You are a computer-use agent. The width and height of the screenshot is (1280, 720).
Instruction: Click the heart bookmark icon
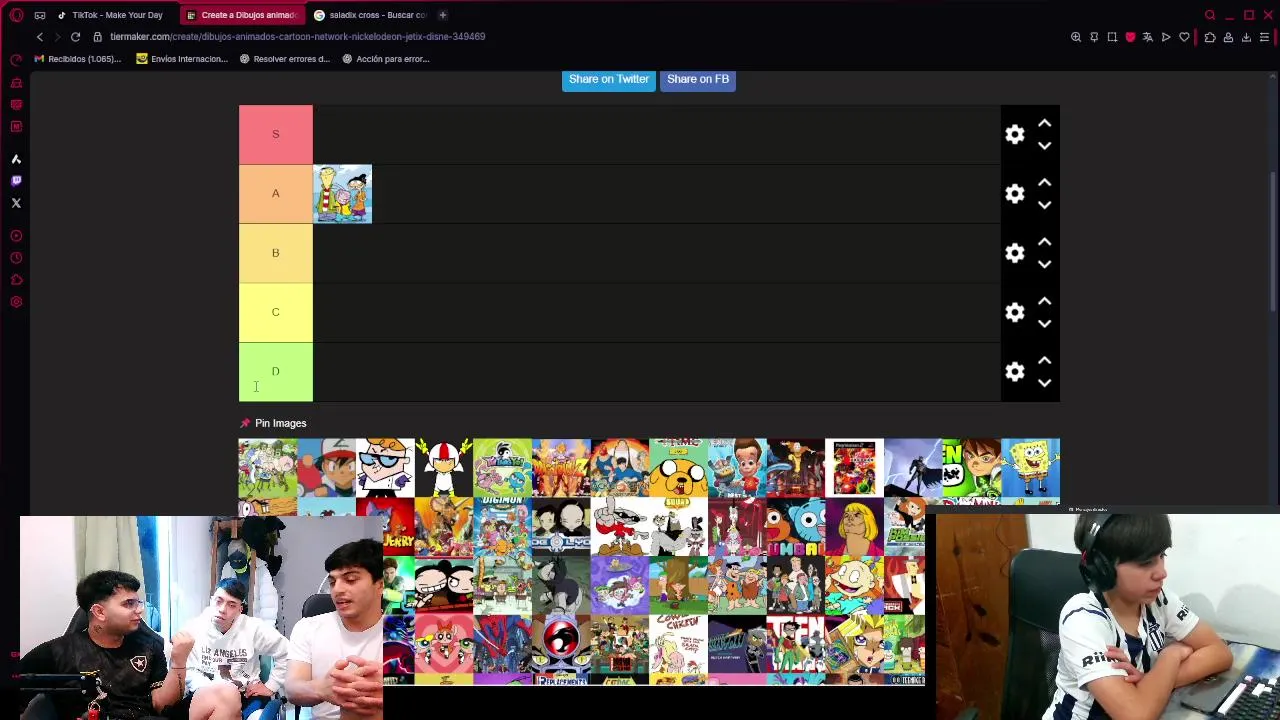pyautogui.click(x=1184, y=37)
